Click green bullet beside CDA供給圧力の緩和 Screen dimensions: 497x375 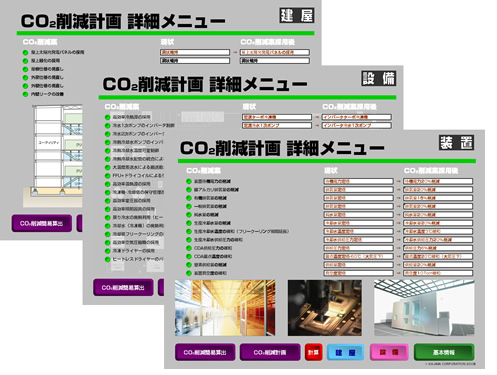[189, 248]
